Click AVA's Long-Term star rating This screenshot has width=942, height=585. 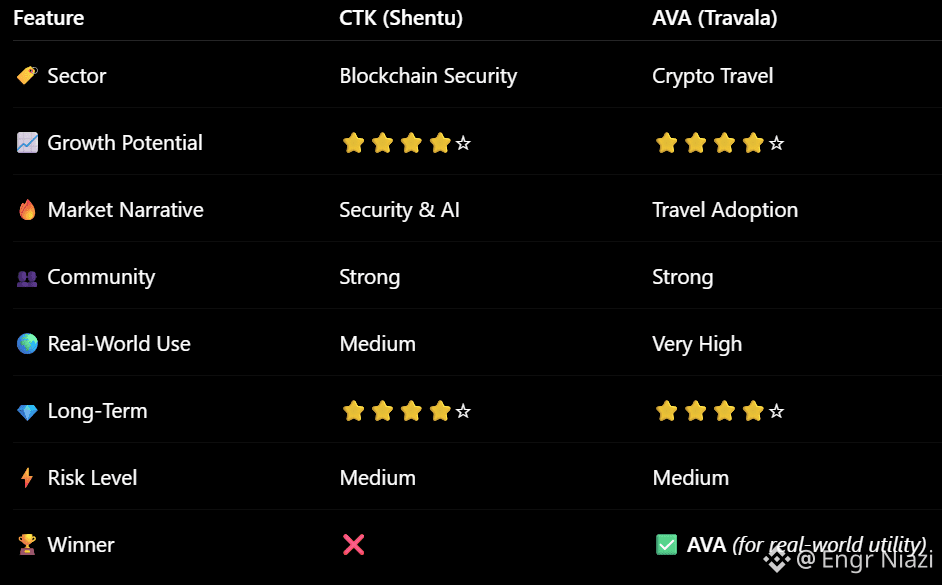pos(720,411)
